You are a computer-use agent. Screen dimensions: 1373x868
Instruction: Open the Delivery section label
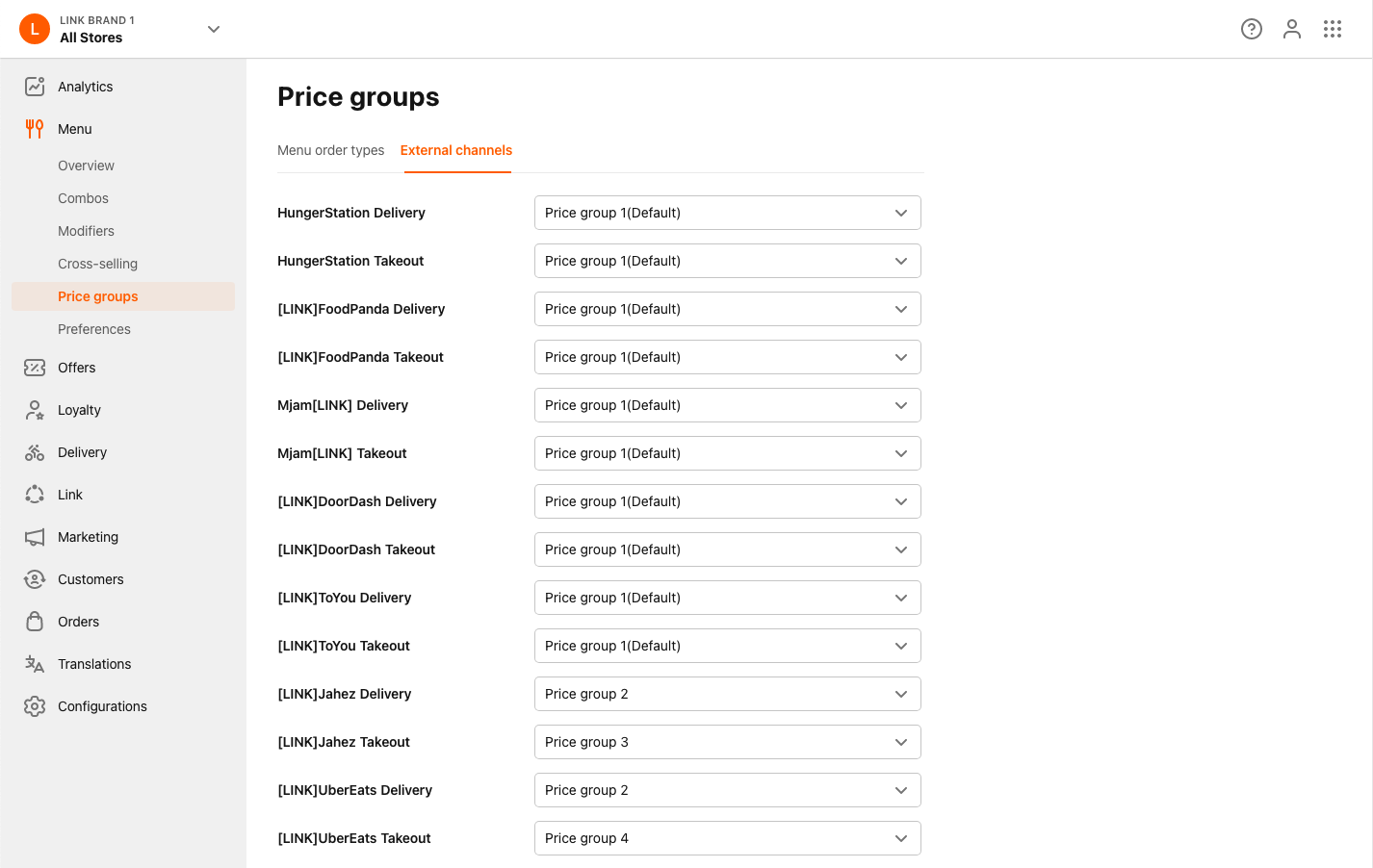(x=82, y=452)
